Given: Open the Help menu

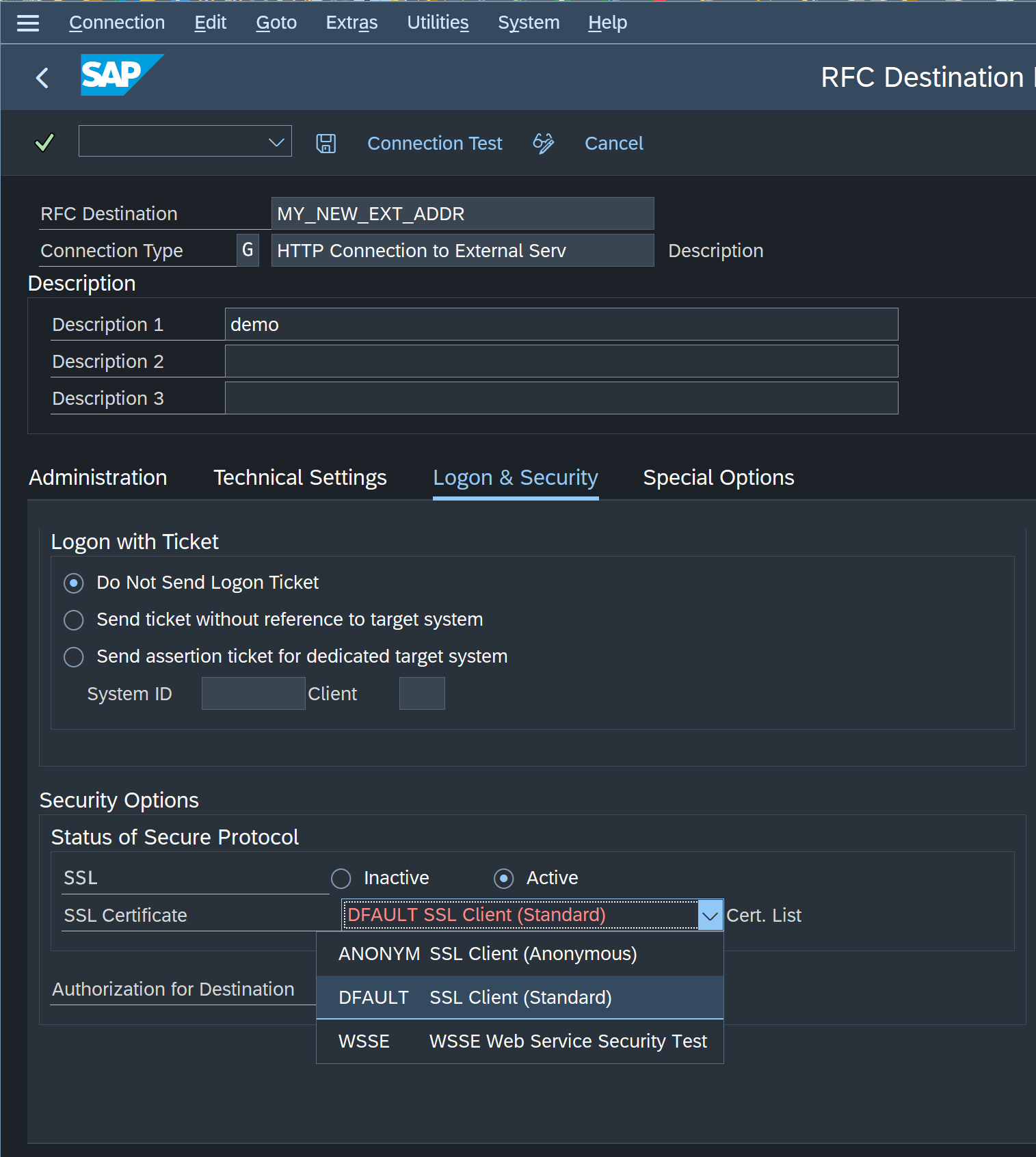Looking at the screenshot, I should coord(607,23).
